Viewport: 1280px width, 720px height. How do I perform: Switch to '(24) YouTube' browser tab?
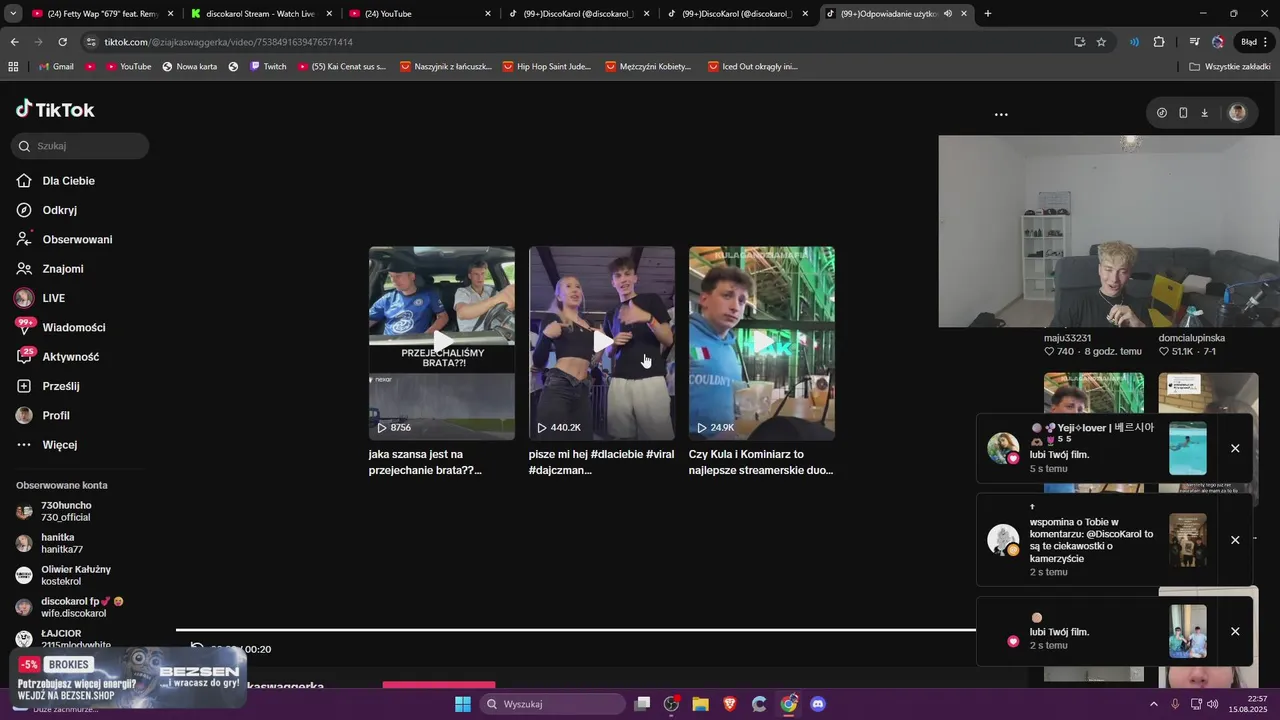click(x=419, y=14)
